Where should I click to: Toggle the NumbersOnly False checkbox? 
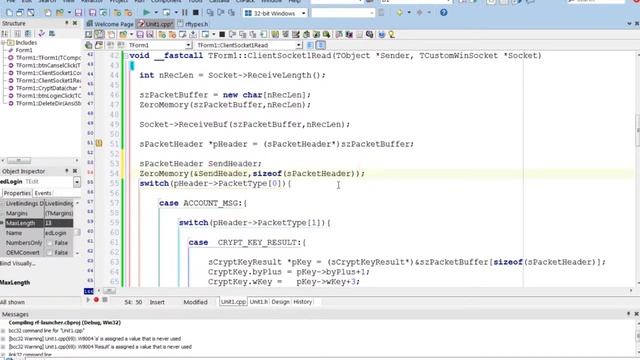[50, 243]
